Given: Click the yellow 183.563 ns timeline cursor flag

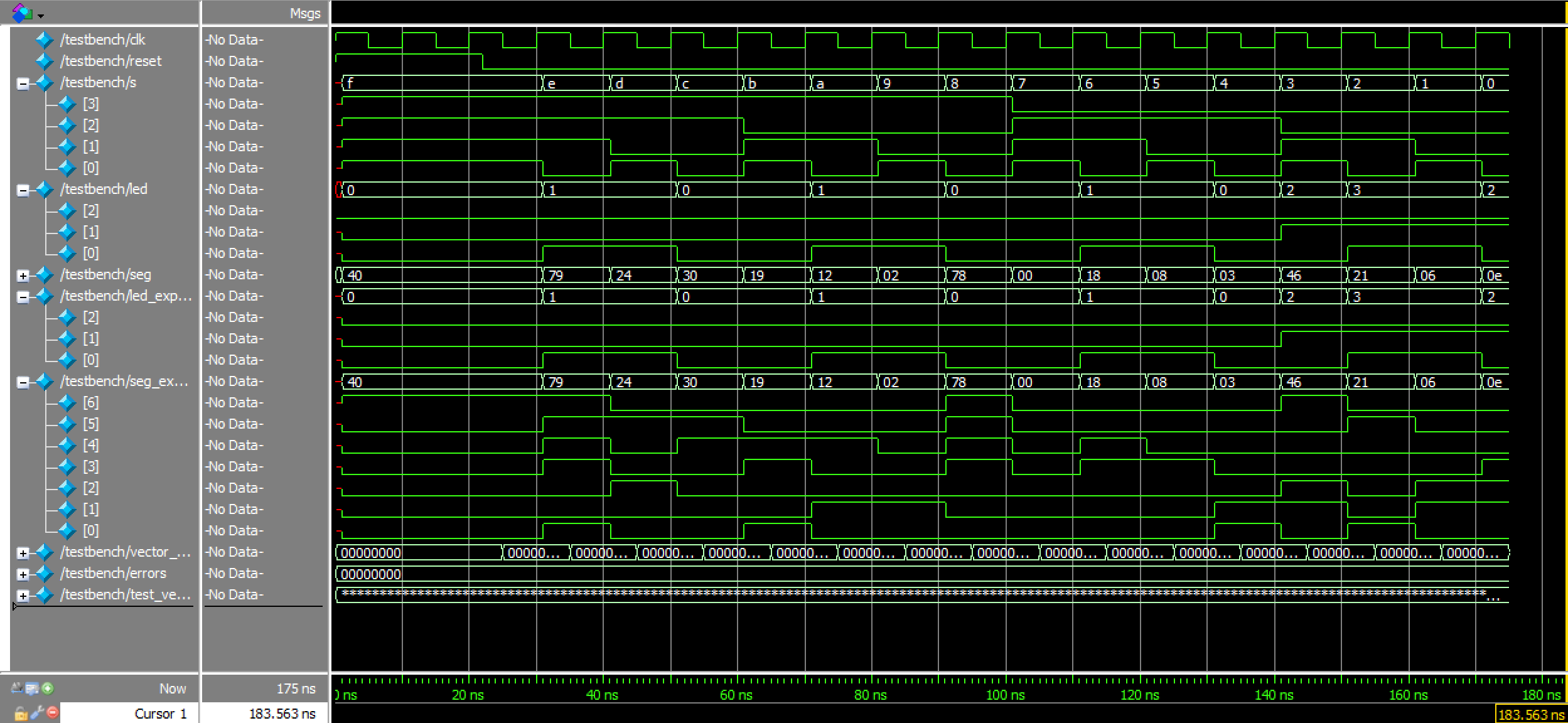Looking at the screenshot, I should tap(1531, 714).
